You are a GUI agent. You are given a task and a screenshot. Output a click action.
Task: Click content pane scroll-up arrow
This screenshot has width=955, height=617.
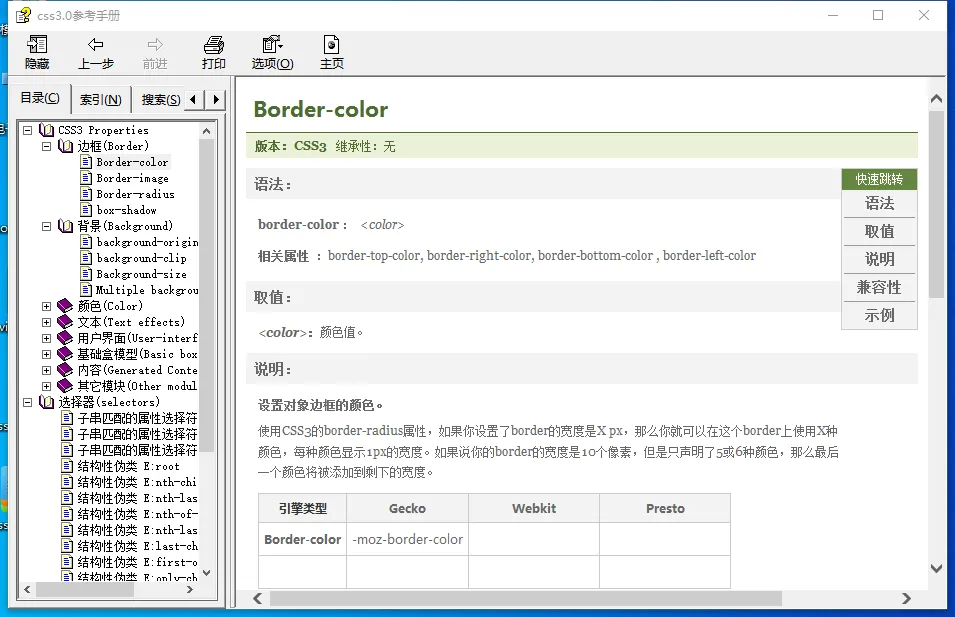pos(937,99)
